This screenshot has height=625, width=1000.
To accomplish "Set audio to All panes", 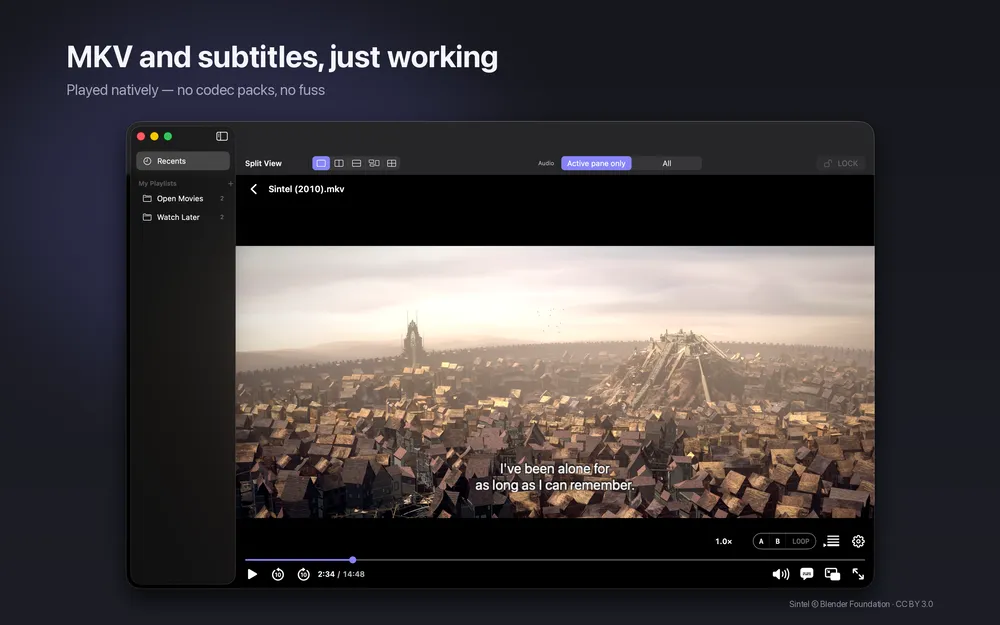I will click(666, 163).
